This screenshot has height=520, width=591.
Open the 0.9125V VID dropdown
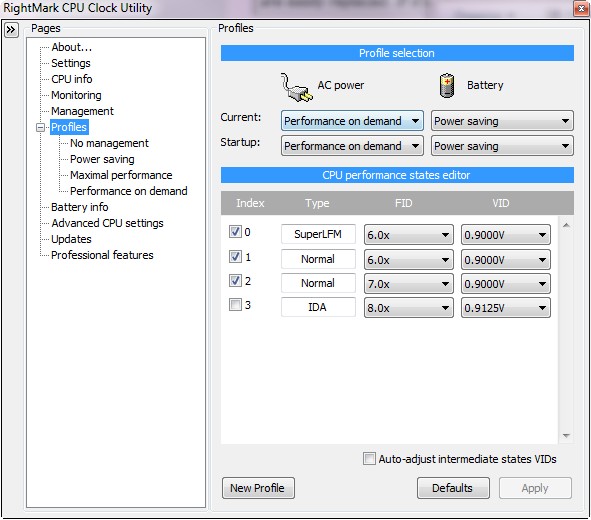pos(505,308)
